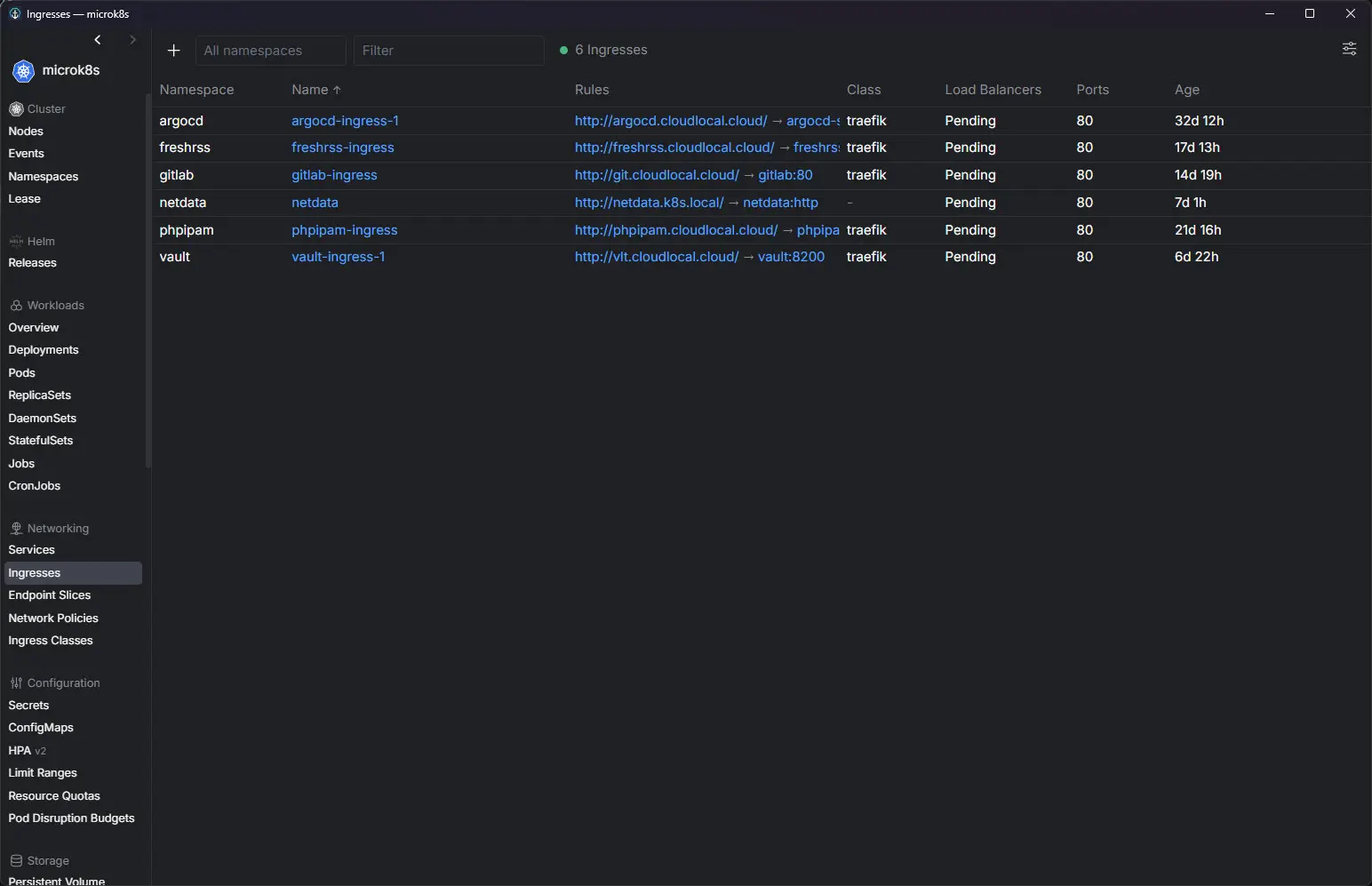Open the argocd-ingress-1 ingress link

pos(345,121)
